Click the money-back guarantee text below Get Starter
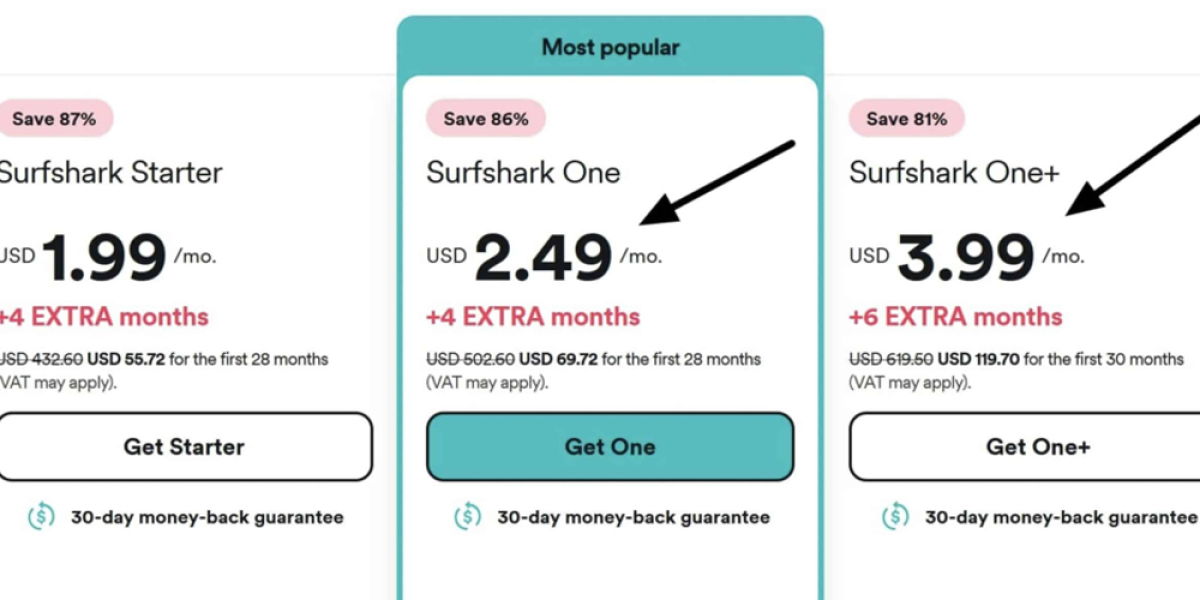This screenshot has width=1200, height=600. click(207, 517)
